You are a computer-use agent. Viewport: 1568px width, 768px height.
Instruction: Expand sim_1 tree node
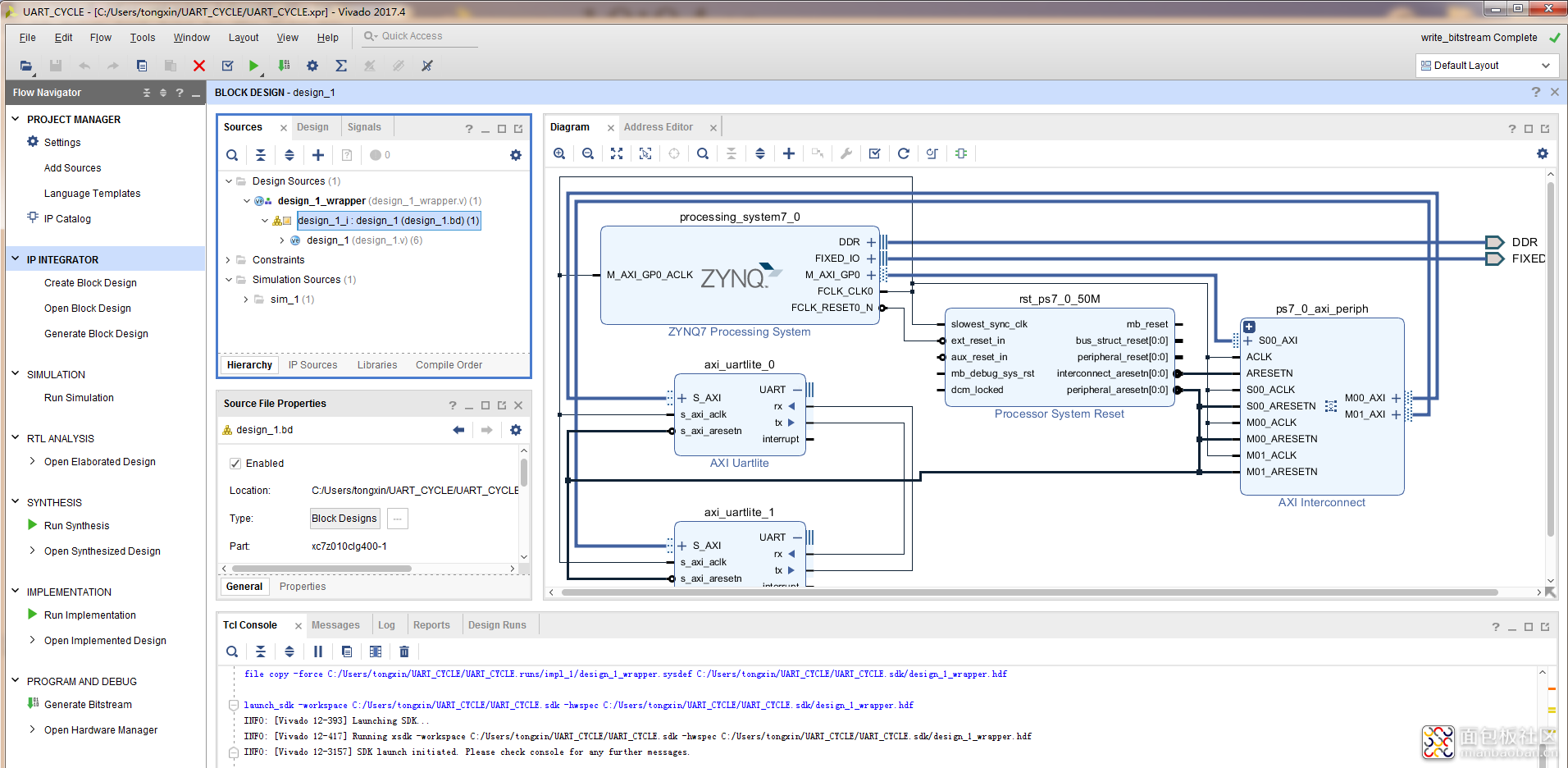tap(246, 299)
